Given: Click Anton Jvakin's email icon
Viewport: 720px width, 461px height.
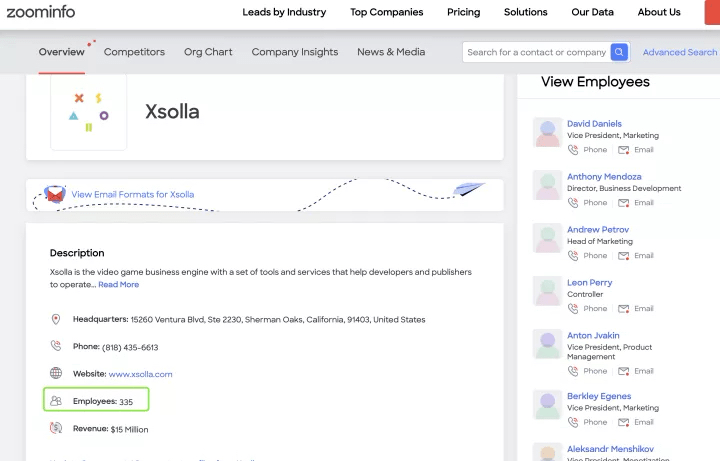Looking at the screenshot, I should tap(623, 371).
